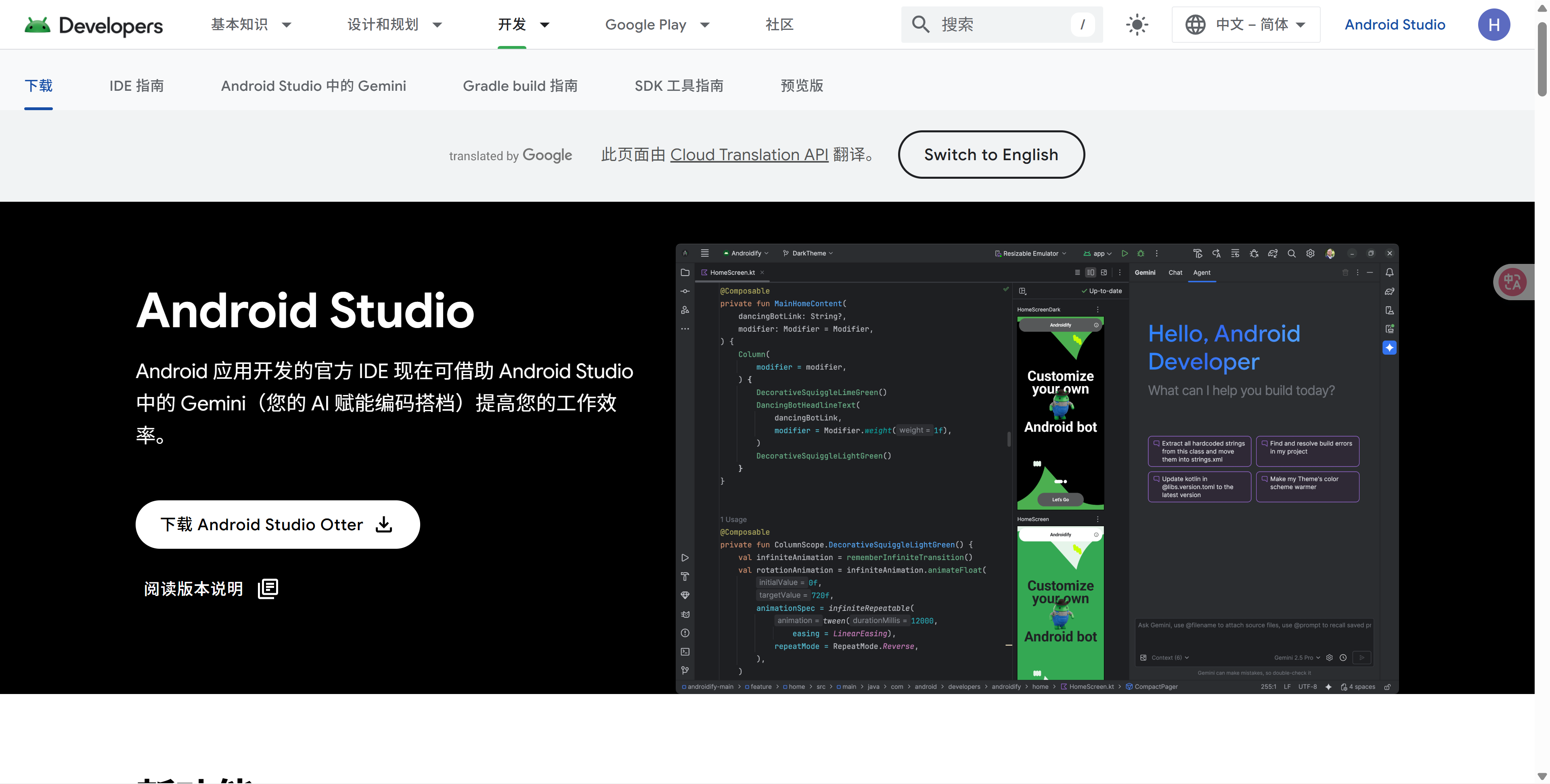Screen dimensions: 1550x784
Task: Expand the 设计和规划 dropdown
Action: [394, 24]
